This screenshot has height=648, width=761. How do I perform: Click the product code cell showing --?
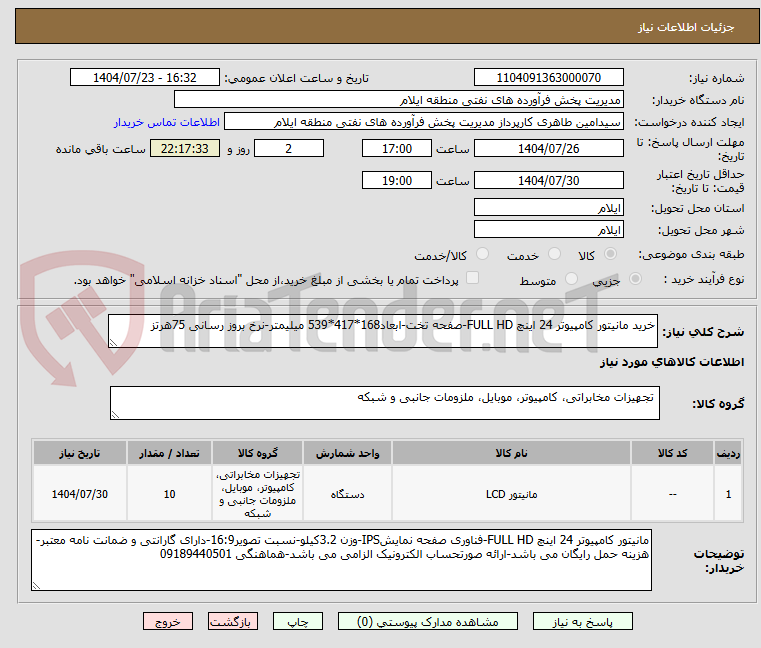pos(672,494)
